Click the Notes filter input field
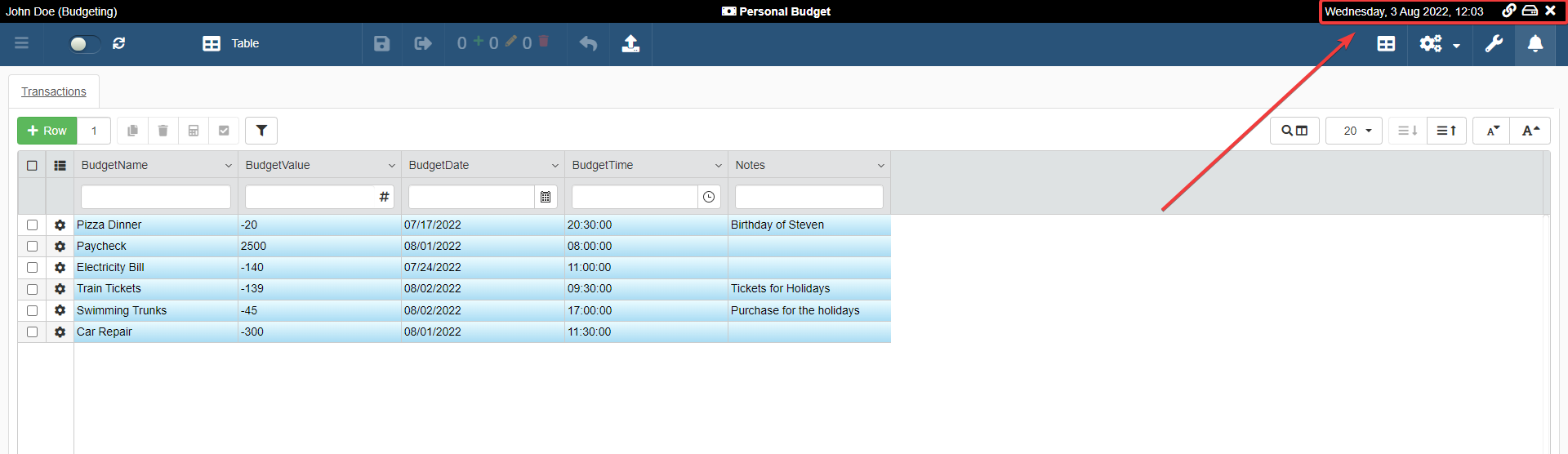 (808, 197)
